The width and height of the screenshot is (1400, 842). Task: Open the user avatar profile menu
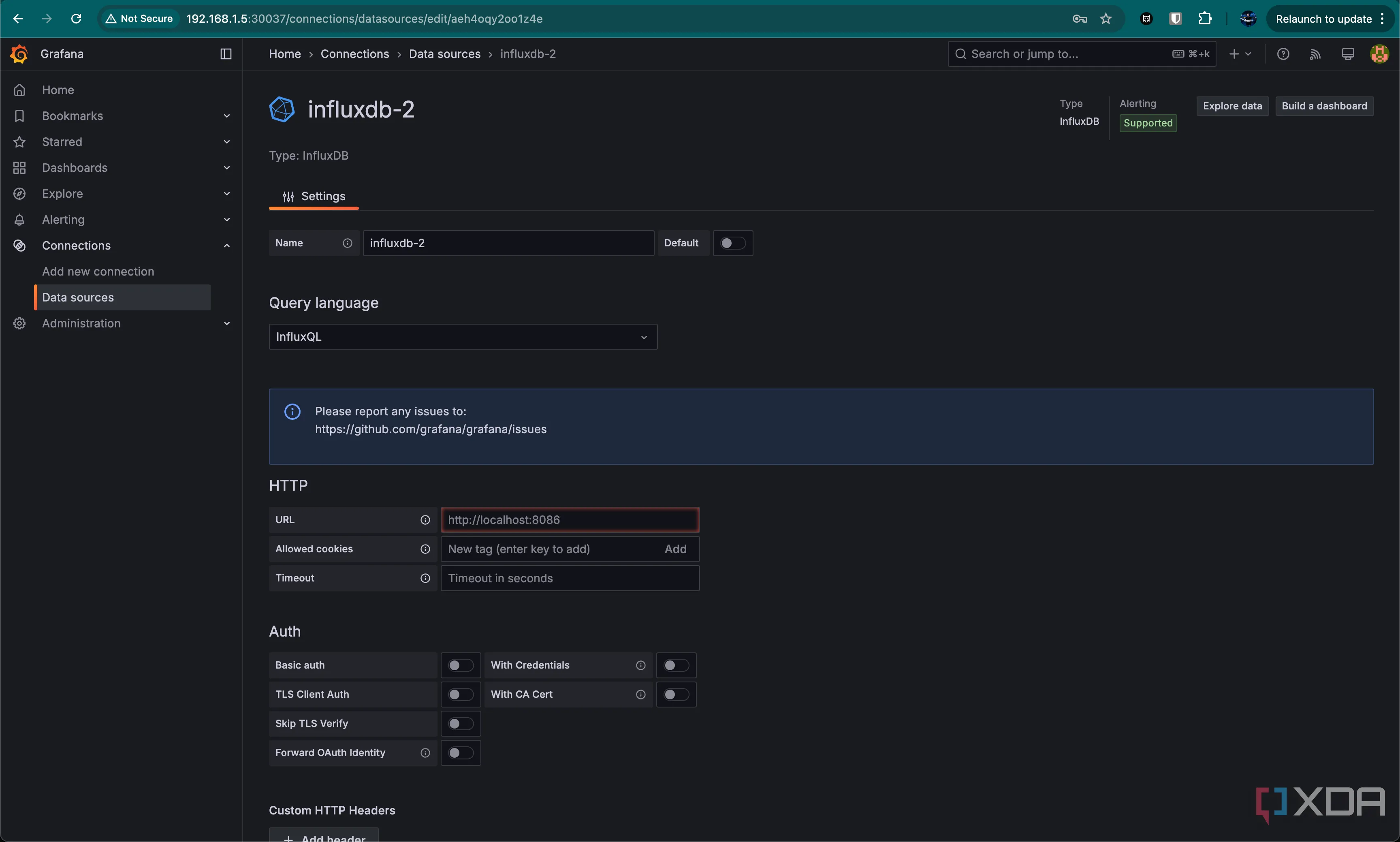(x=1379, y=54)
